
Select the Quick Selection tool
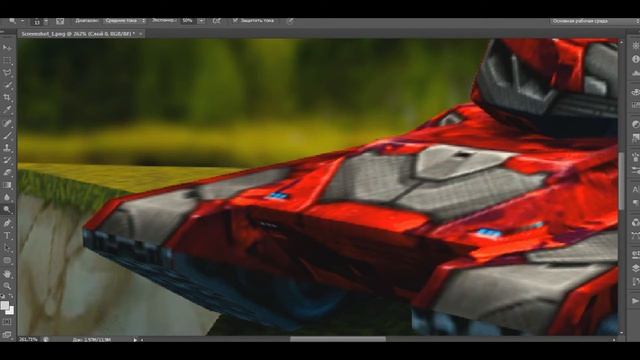[x=7, y=85]
